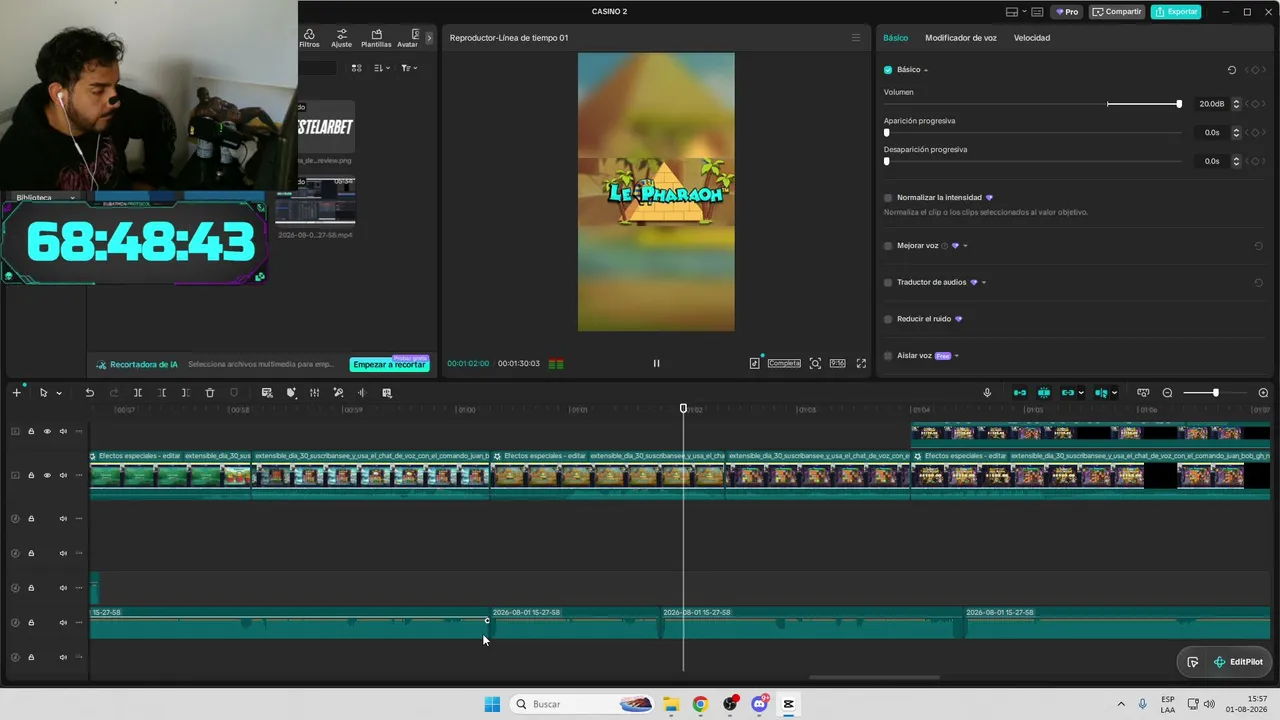Click Empezar a recortar
Viewport: 1280px width, 720px height.
(x=389, y=364)
